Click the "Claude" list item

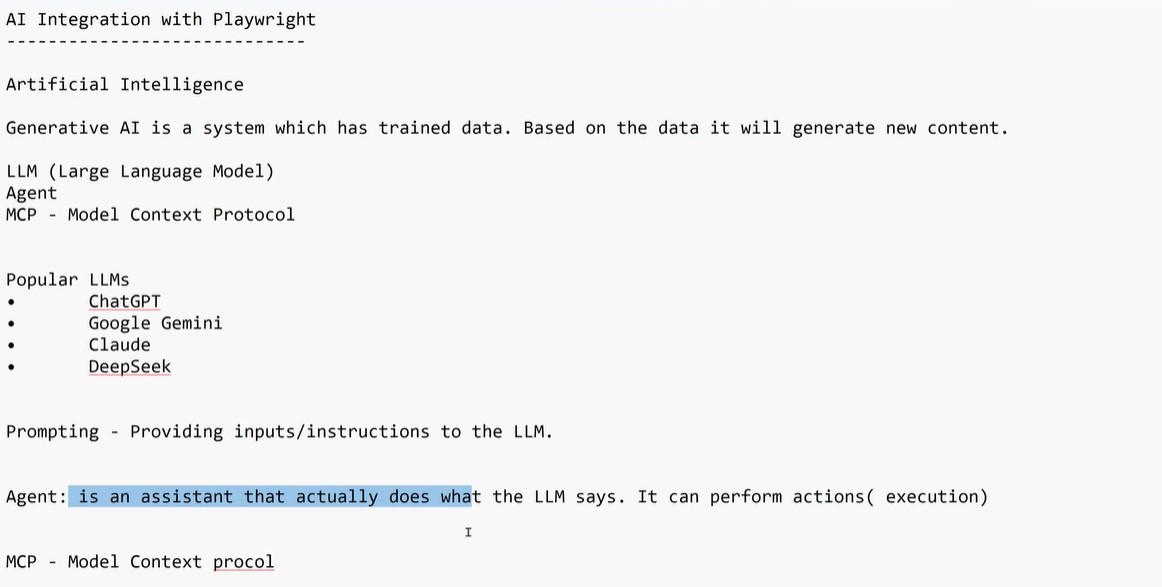click(119, 345)
